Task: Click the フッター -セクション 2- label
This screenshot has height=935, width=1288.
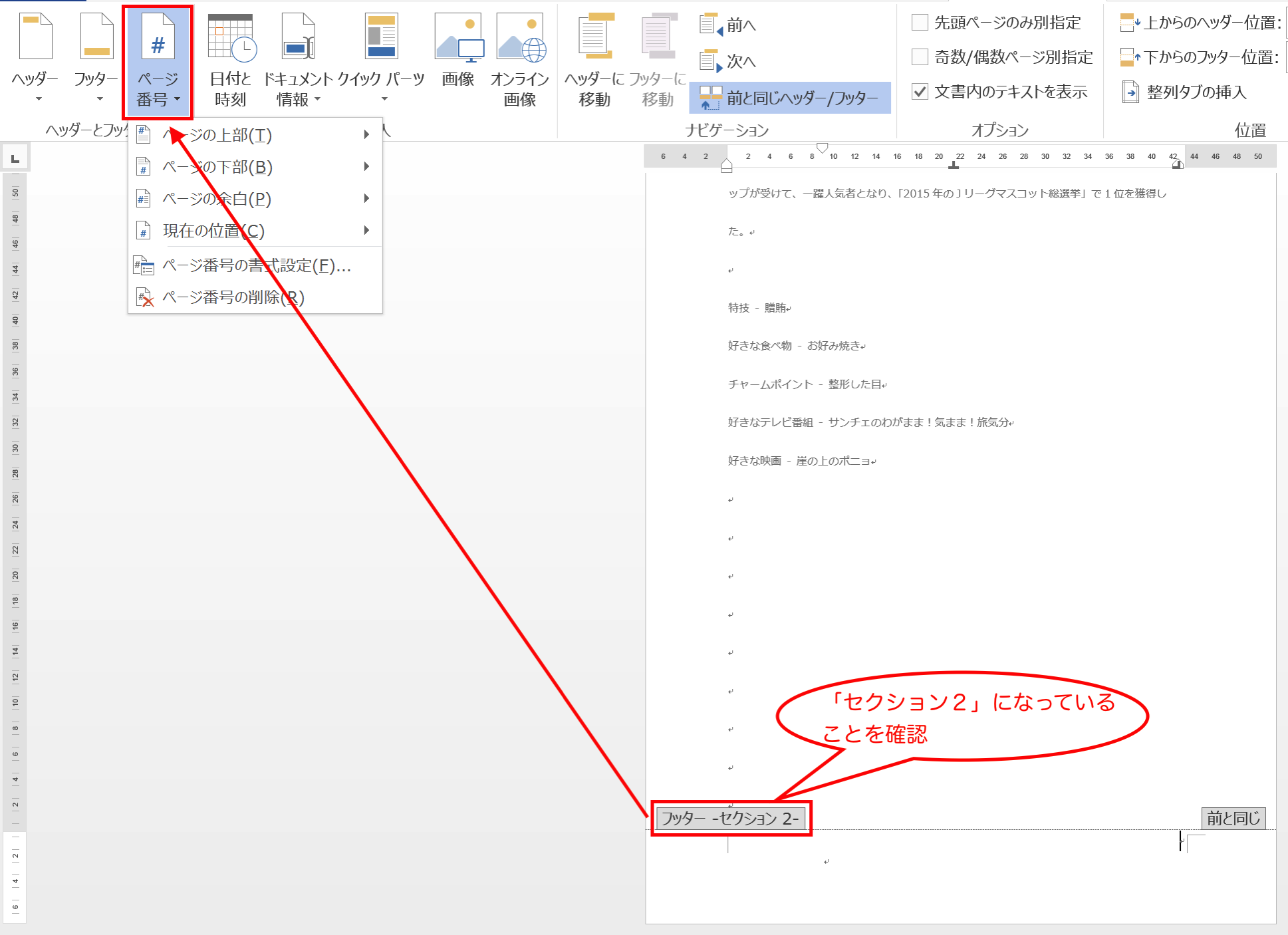Action: [731, 818]
